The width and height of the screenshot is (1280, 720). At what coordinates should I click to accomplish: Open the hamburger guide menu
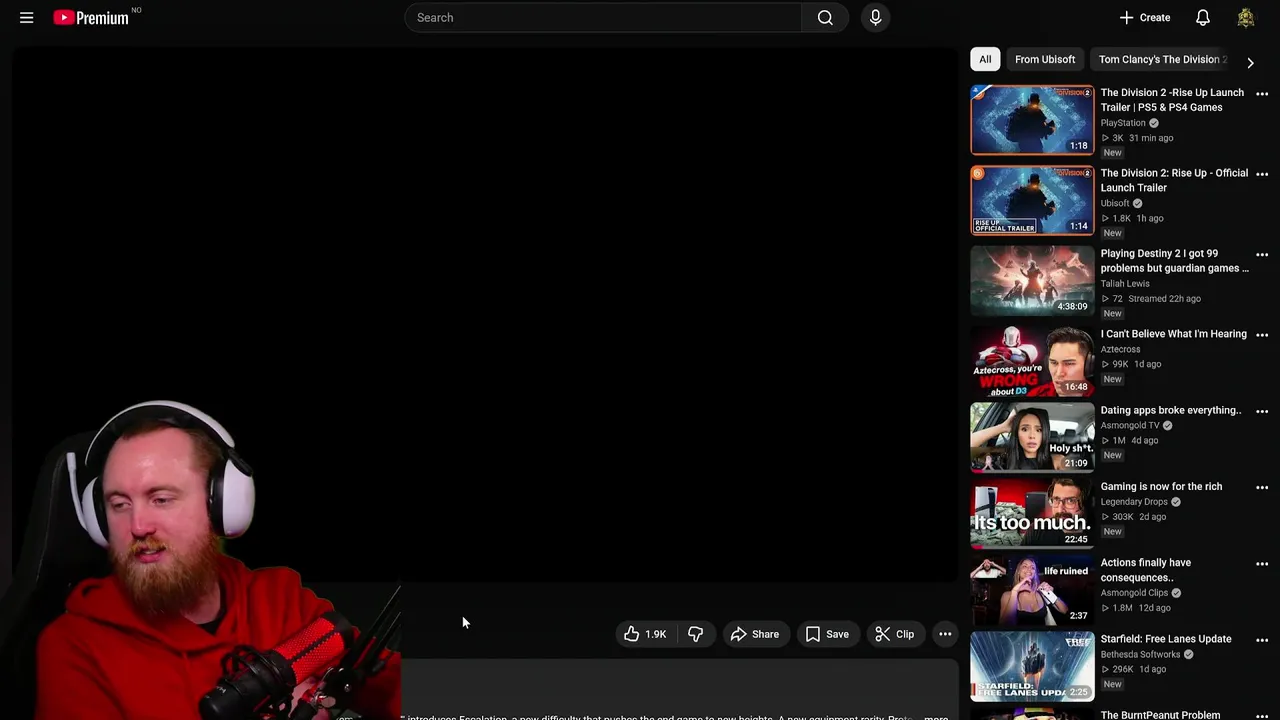pyautogui.click(x=27, y=18)
